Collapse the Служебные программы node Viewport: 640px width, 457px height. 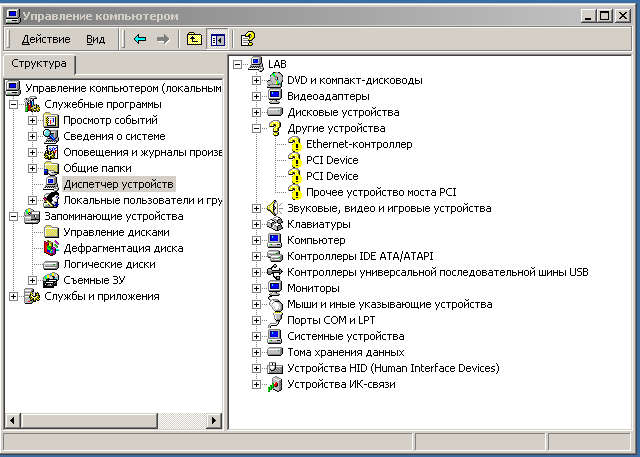tap(13, 105)
